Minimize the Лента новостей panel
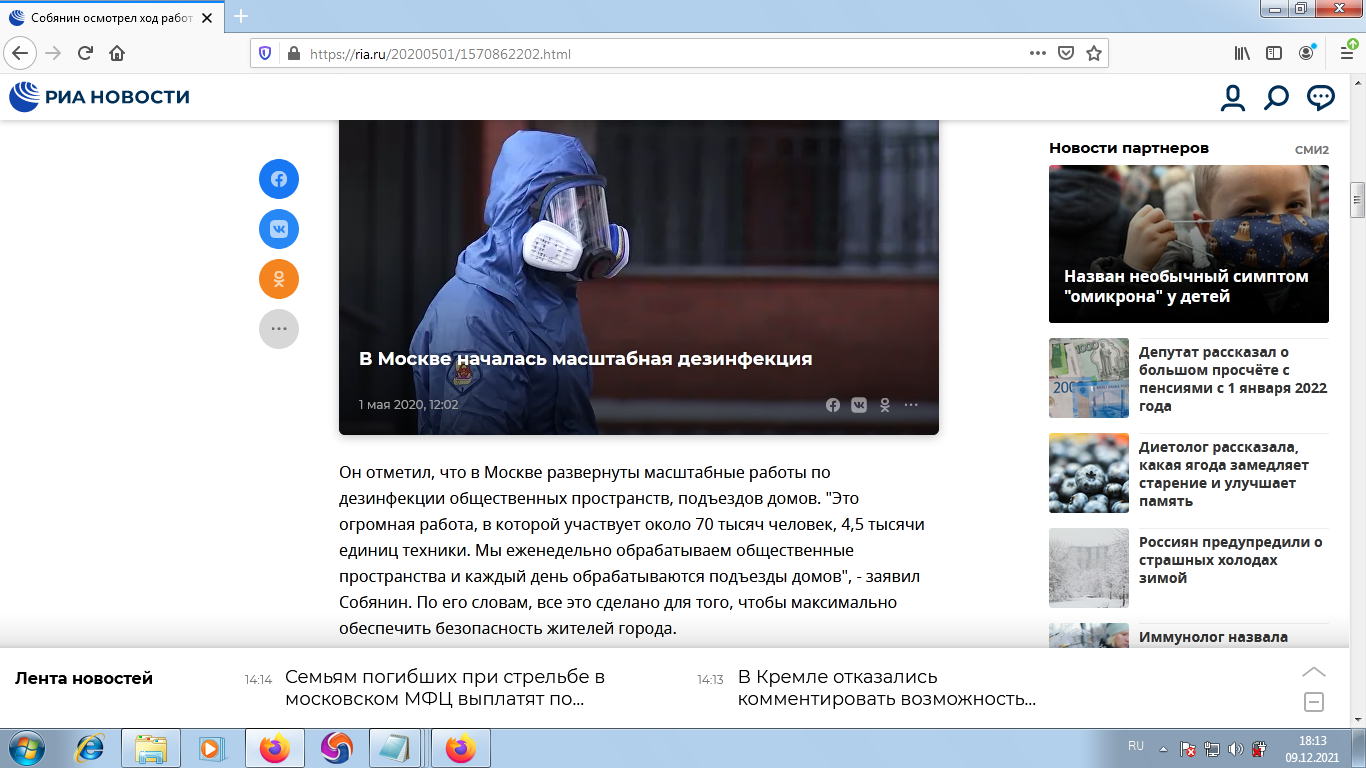The height and width of the screenshot is (768, 1366). tap(1314, 702)
